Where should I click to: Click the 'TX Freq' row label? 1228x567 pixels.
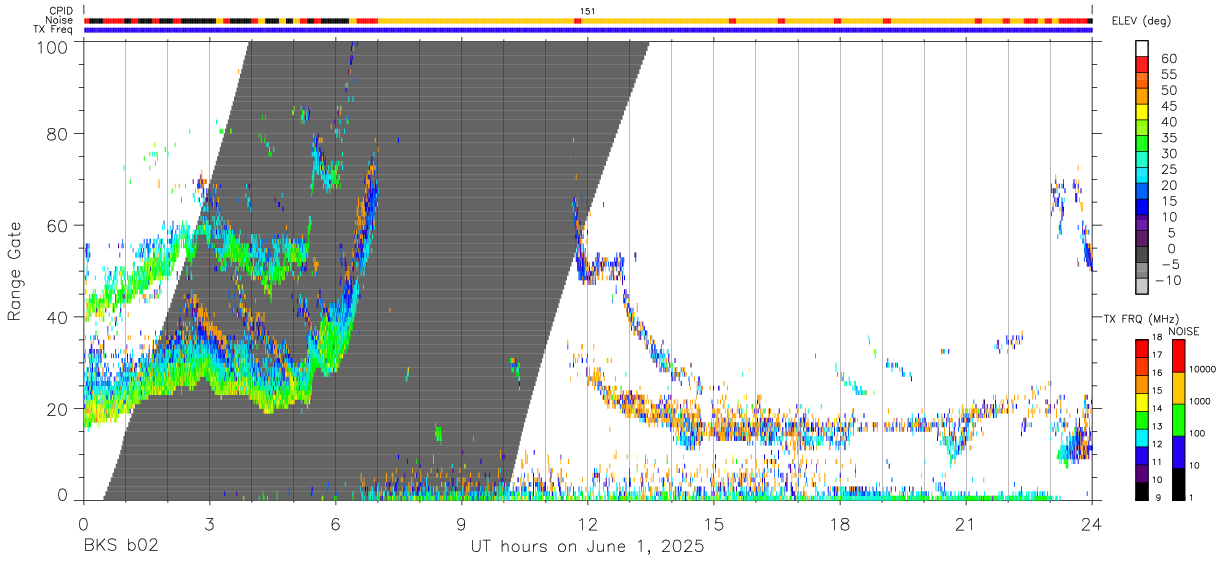52,30
